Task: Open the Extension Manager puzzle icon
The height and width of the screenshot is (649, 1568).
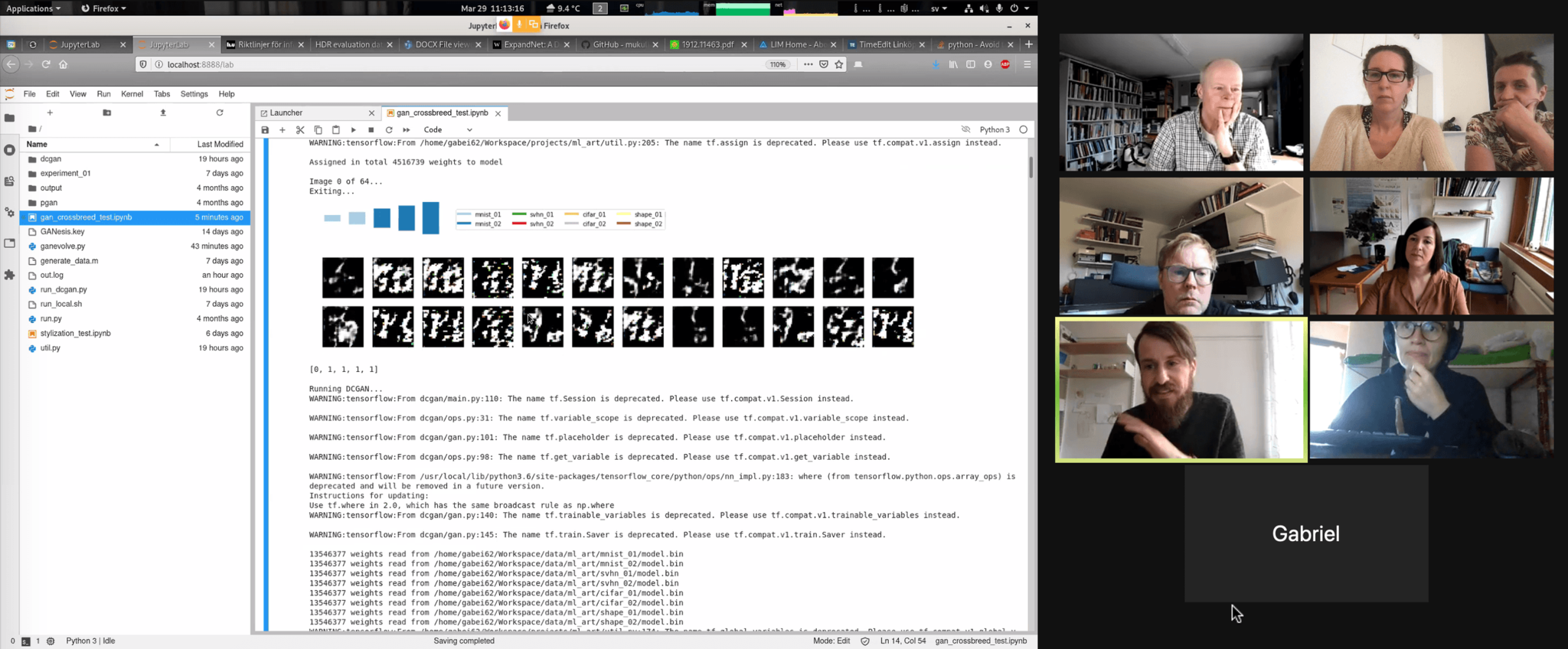Action: point(9,275)
